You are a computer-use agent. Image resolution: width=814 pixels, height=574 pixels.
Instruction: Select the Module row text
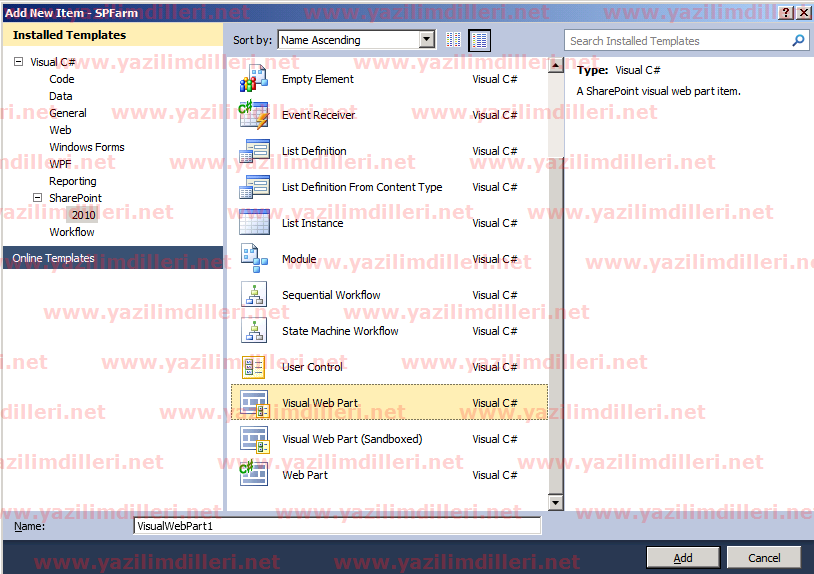click(x=299, y=259)
